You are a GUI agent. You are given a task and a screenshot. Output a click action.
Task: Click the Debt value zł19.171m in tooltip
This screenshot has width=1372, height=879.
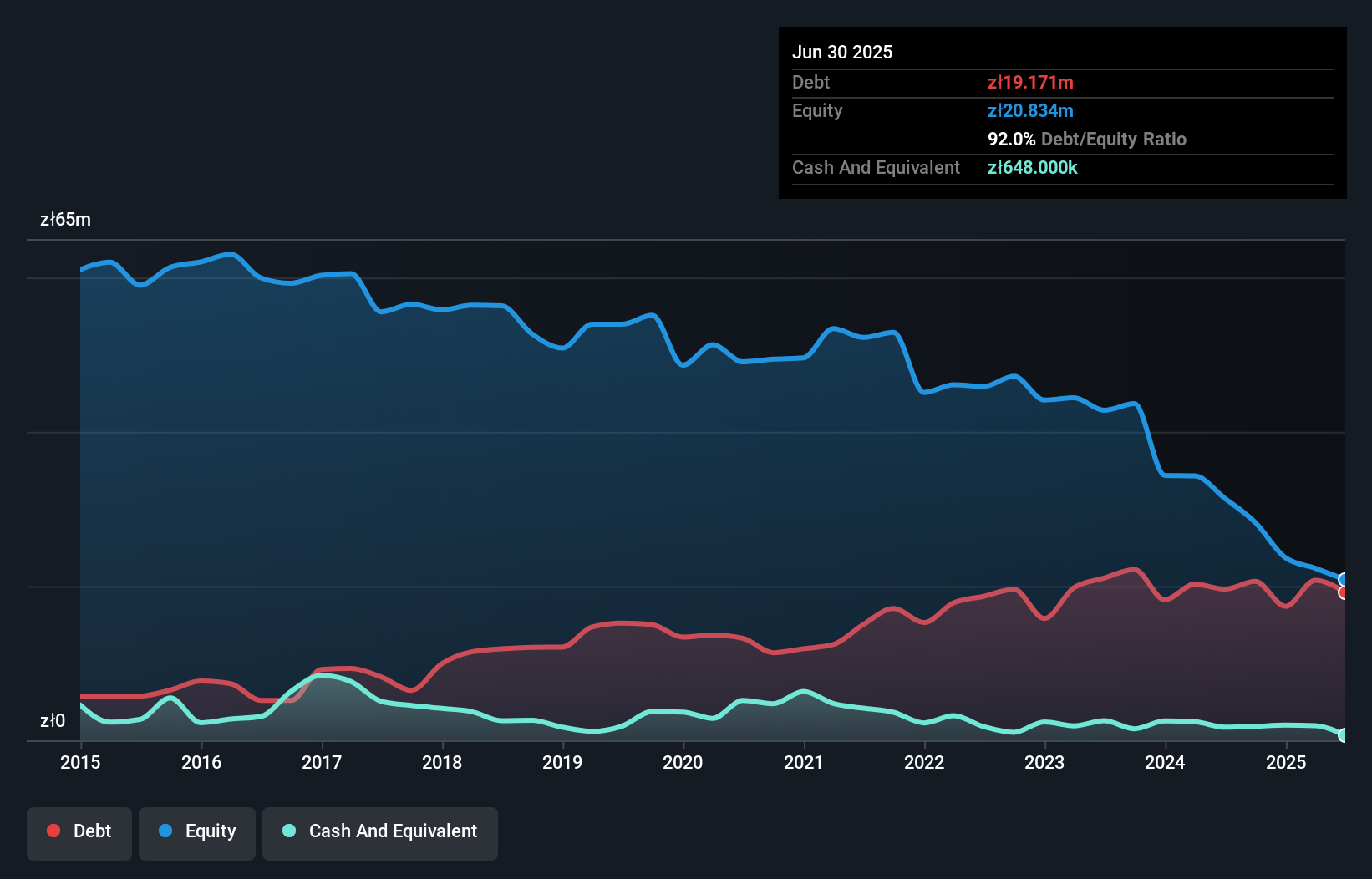(x=1031, y=82)
